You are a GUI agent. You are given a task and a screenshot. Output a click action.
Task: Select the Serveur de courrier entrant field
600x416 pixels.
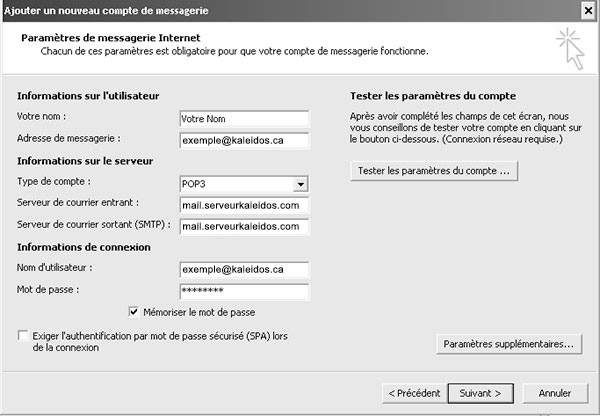(x=244, y=206)
